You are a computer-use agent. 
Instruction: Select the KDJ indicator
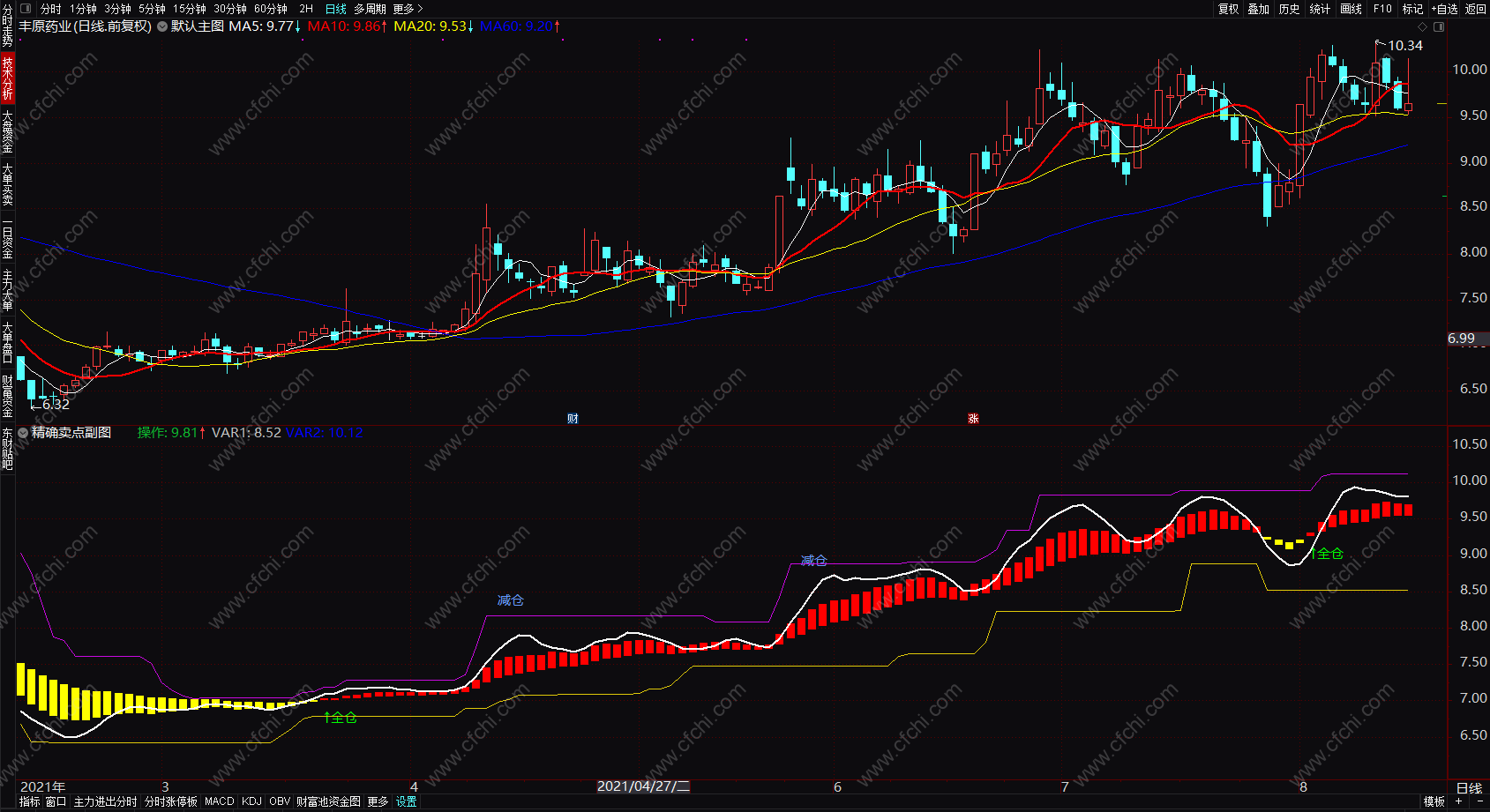tap(251, 801)
